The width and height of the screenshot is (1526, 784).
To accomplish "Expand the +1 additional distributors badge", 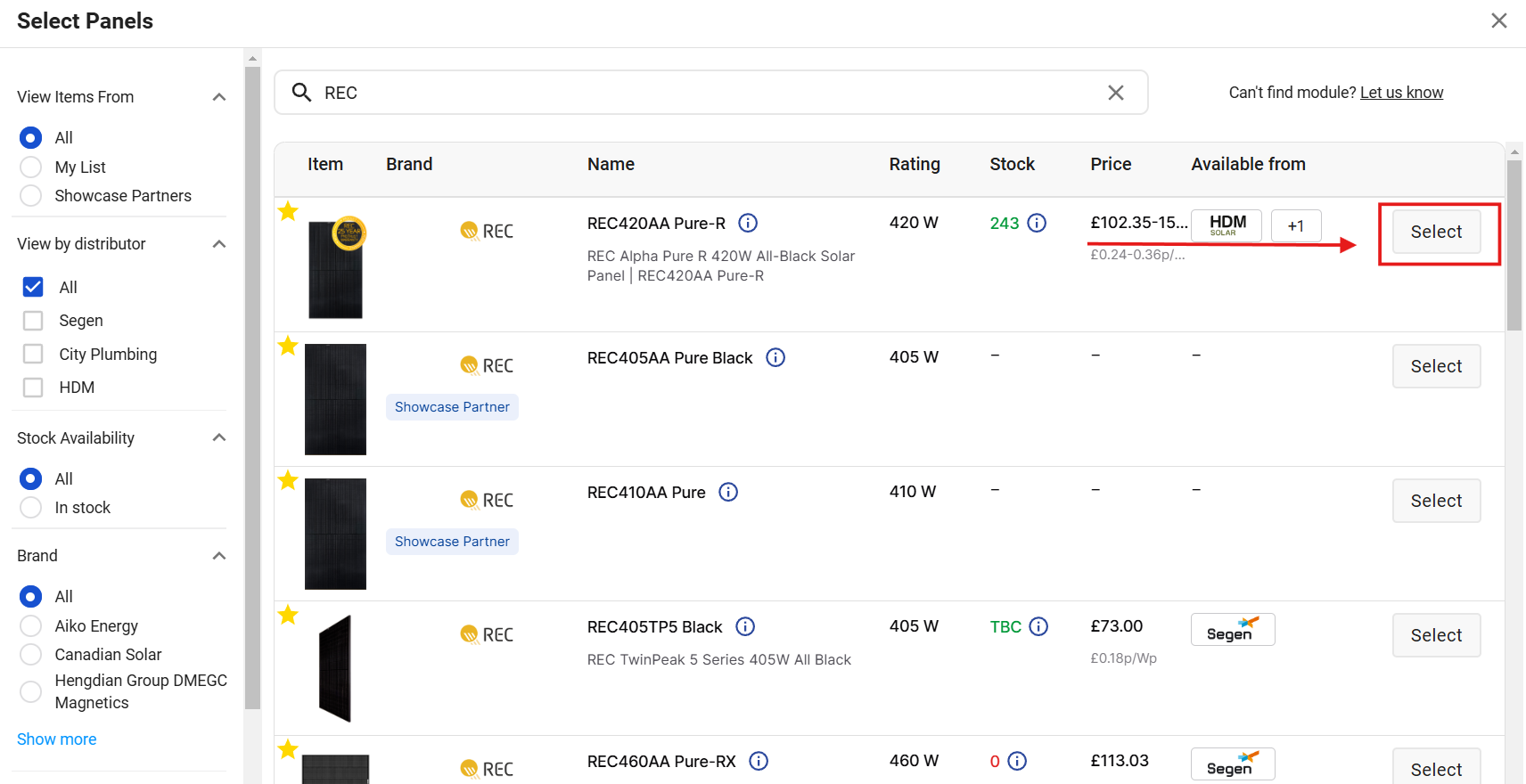I will (1296, 225).
